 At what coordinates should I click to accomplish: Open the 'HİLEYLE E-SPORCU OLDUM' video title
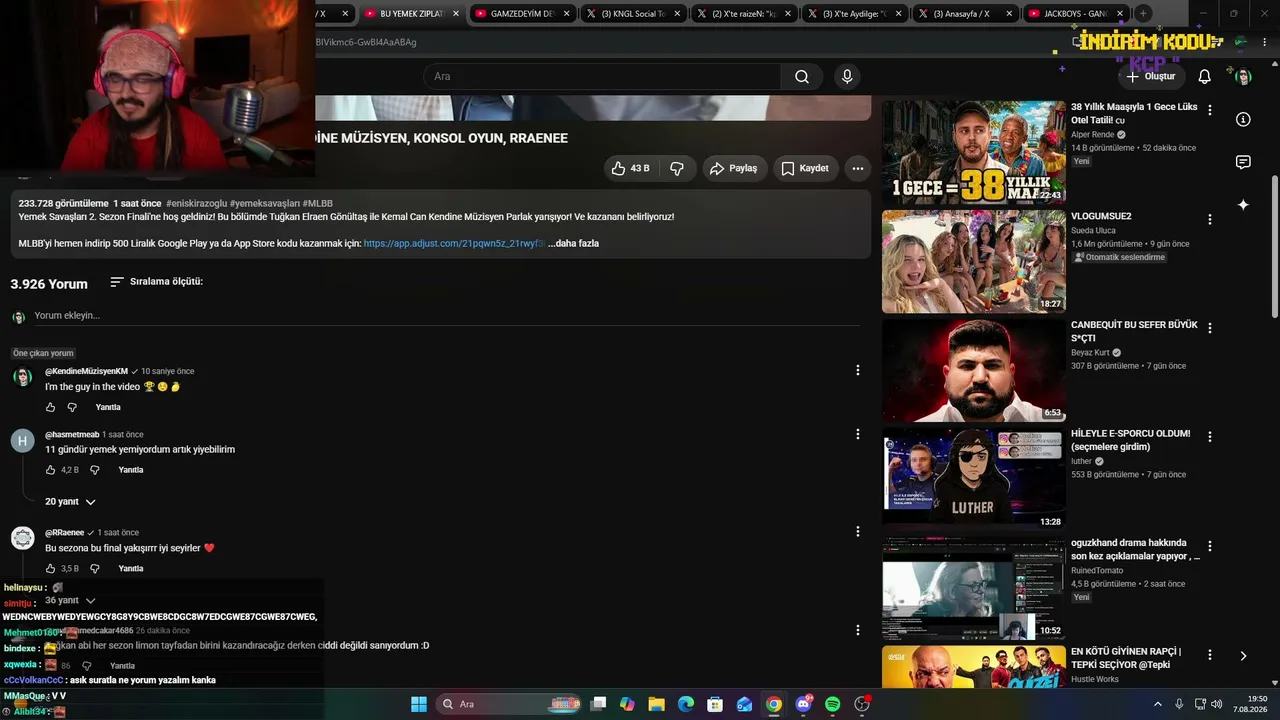point(1131,440)
